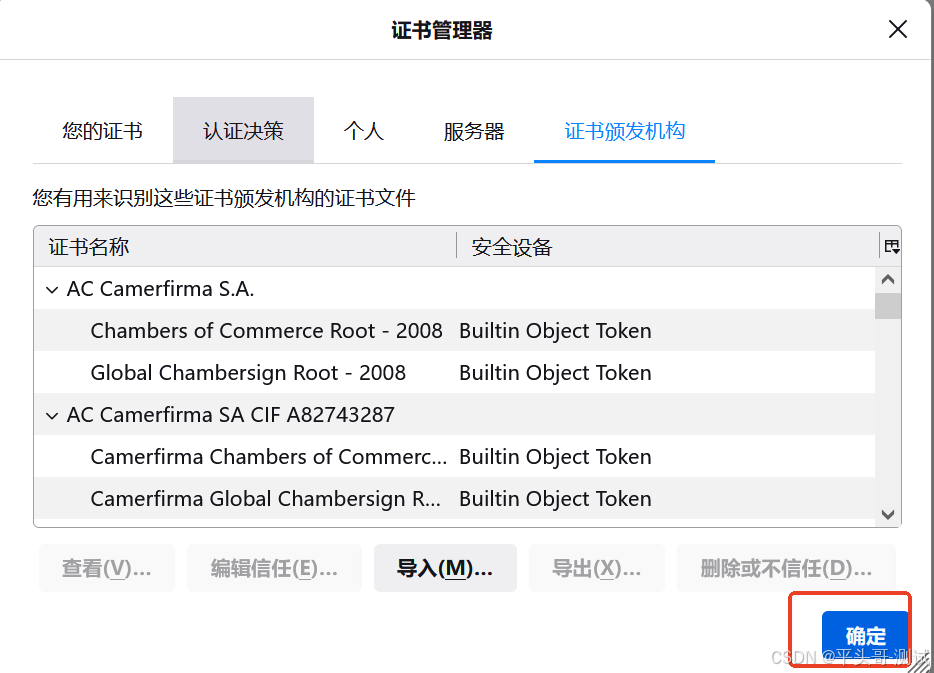Click the scrollbar down arrow in certificate list
The image size is (934, 673).
coord(888,514)
